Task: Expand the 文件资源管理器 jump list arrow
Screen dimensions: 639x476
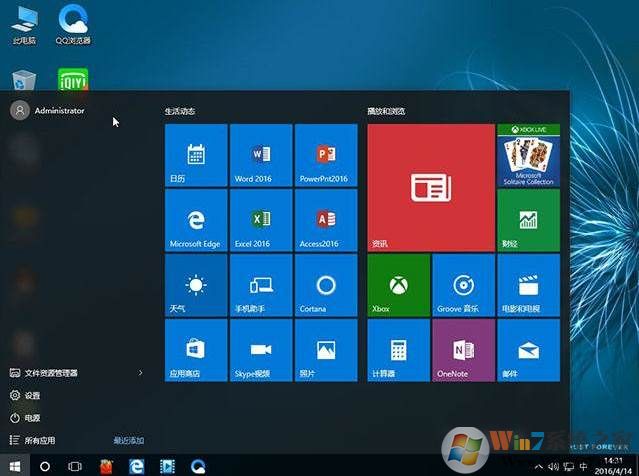Action: click(140, 373)
